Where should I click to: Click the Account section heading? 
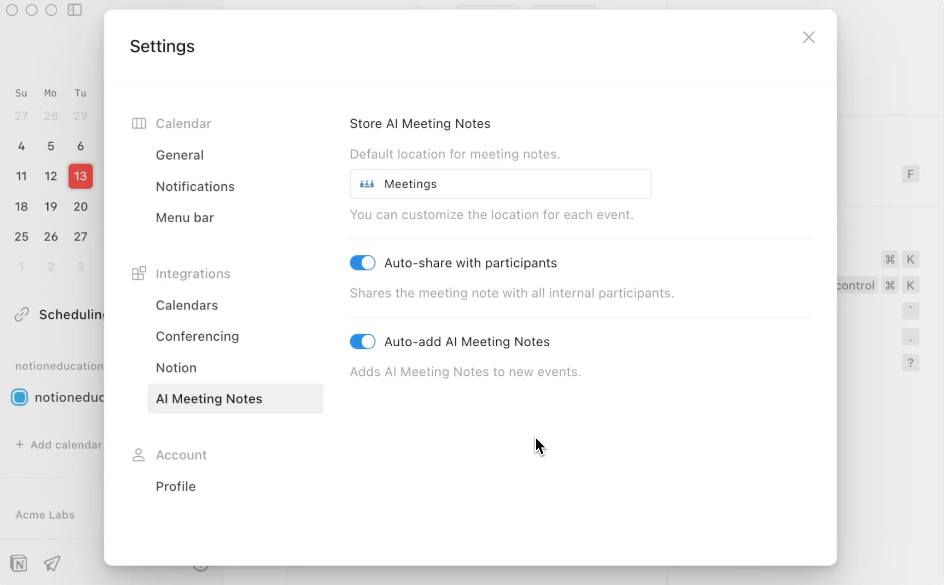click(x=181, y=455)
